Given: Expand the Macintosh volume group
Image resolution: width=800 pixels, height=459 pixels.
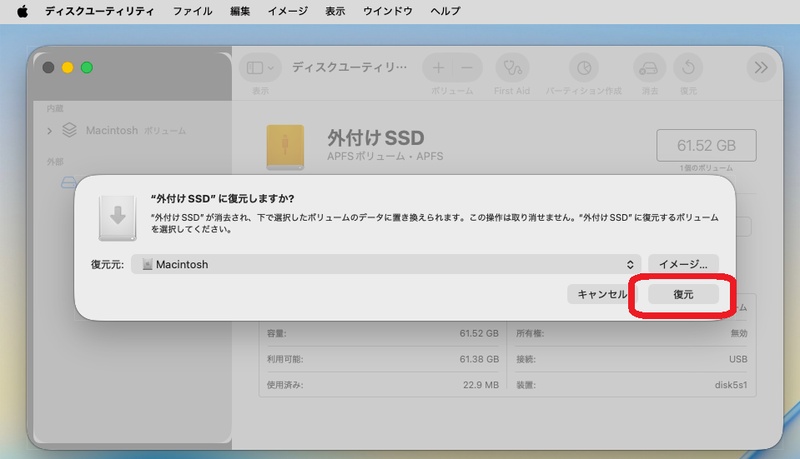Looking at the screenshot, I should point(49,131).
